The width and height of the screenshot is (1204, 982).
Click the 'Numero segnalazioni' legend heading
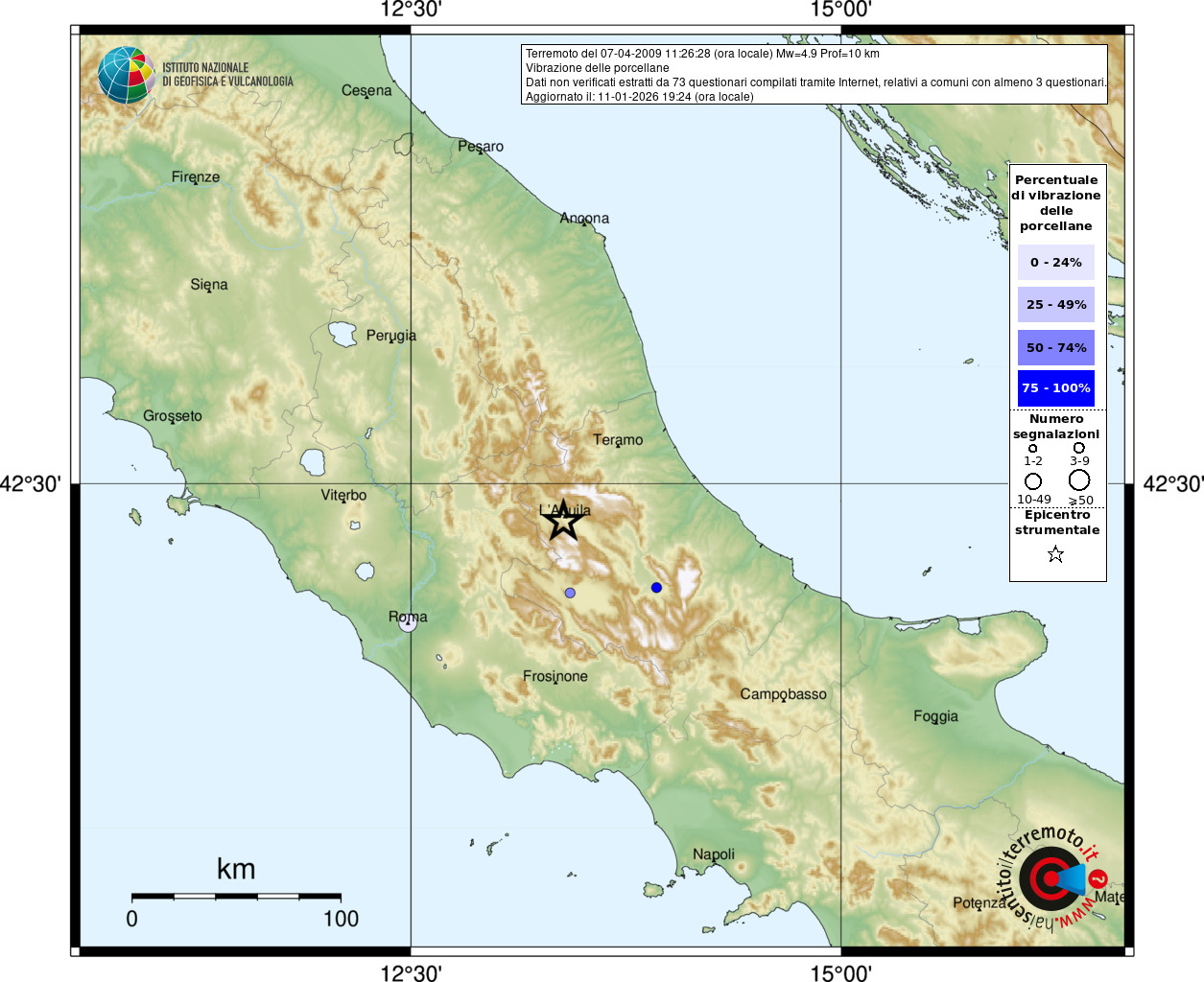[1056, 427]
